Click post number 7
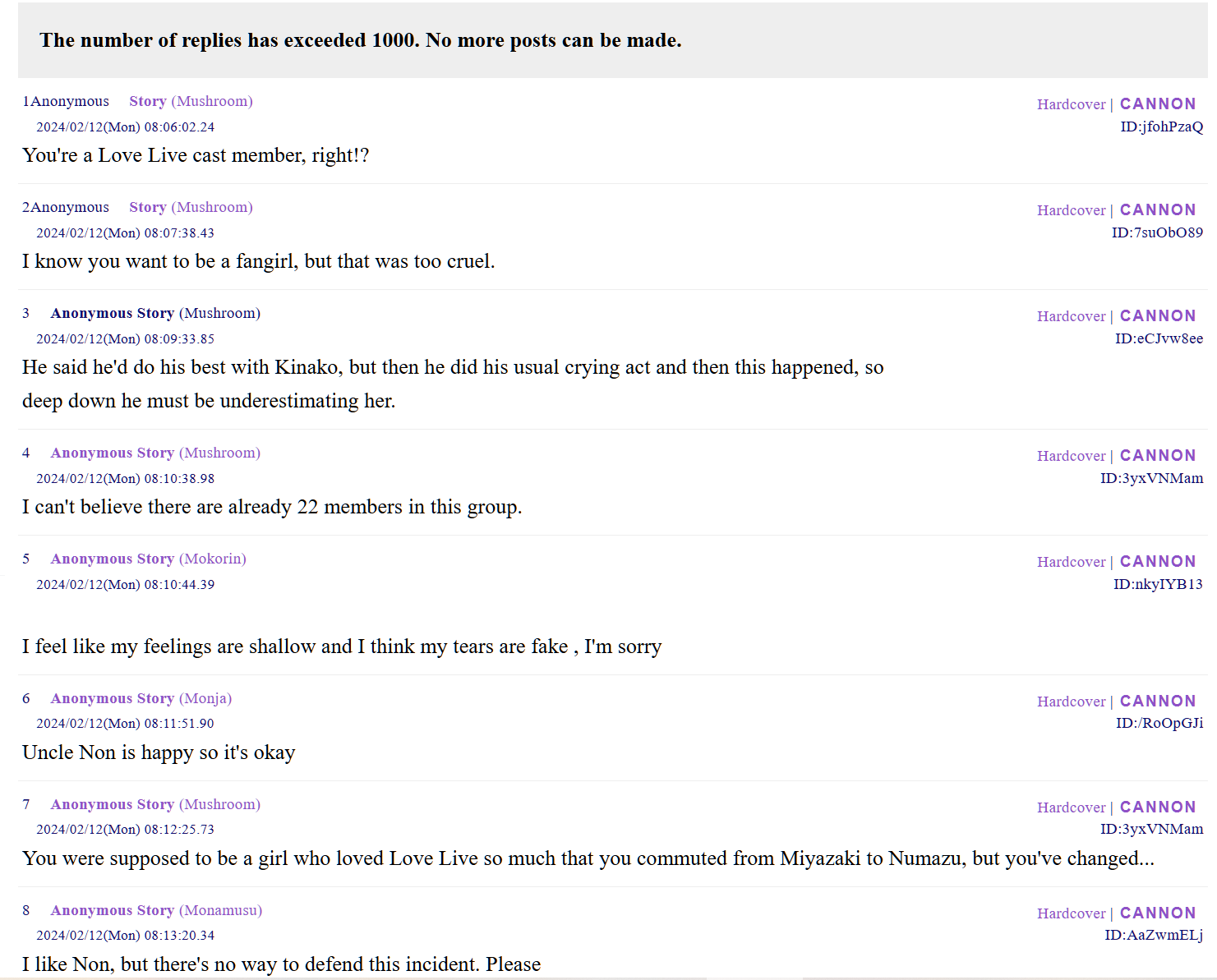The image size is (1217, 980). (x=26, y=804)
